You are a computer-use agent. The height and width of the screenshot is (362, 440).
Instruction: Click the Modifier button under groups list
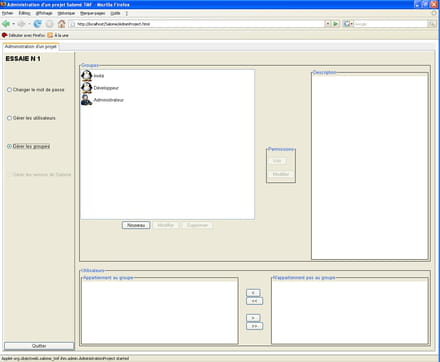coord(166,225)
